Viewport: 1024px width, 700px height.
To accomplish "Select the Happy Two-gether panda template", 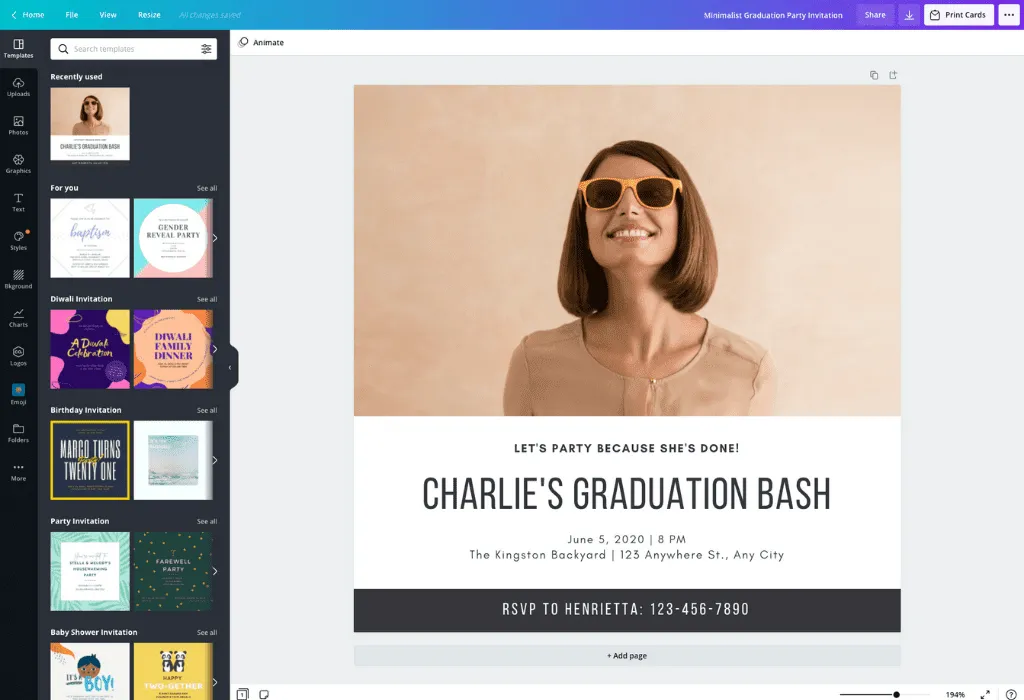I will coord(173,671).
